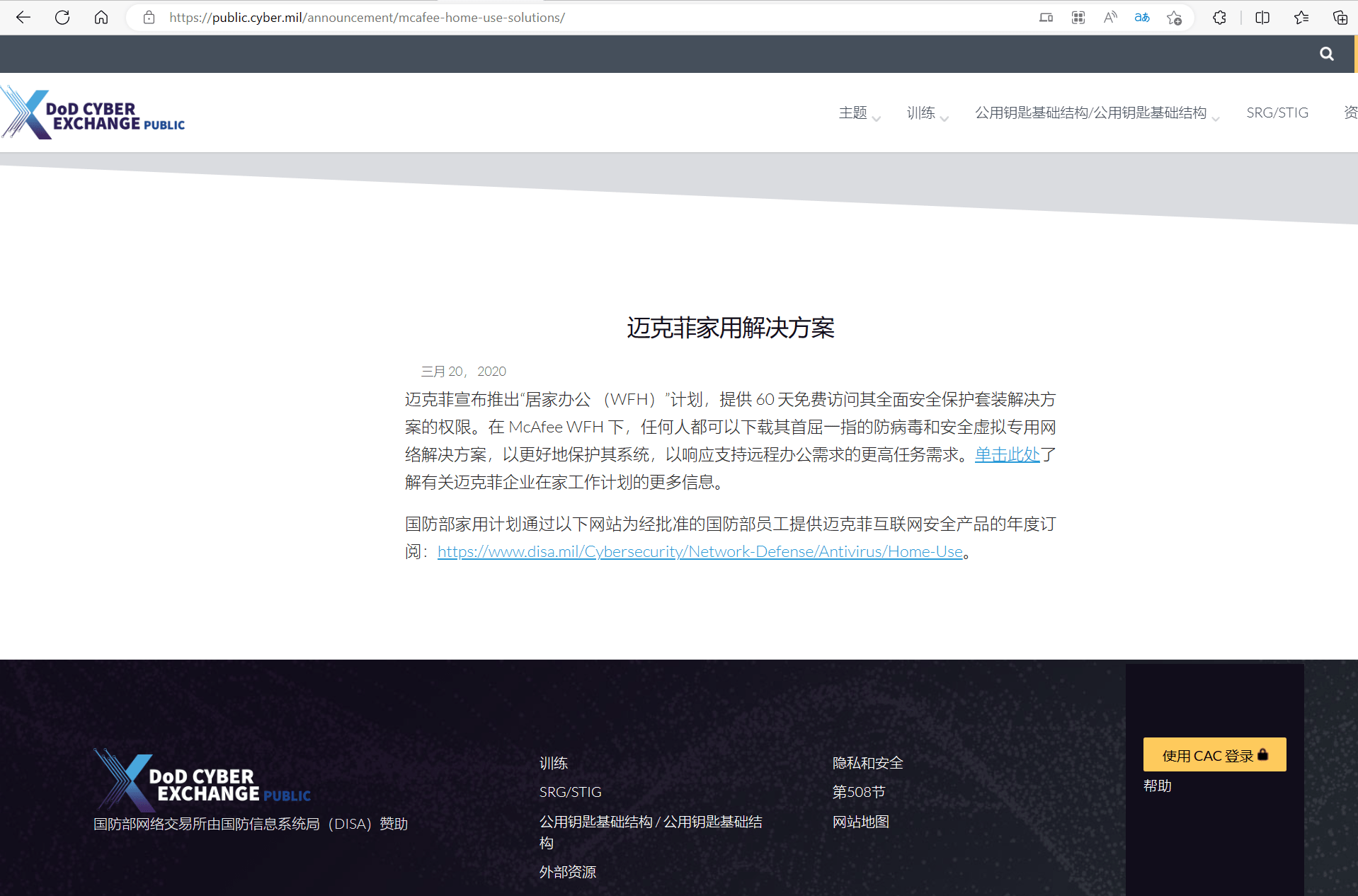Click 使用 CAC 登录 button
The height and width of the screenshot is (896, 1358).
pos(1214,755)
